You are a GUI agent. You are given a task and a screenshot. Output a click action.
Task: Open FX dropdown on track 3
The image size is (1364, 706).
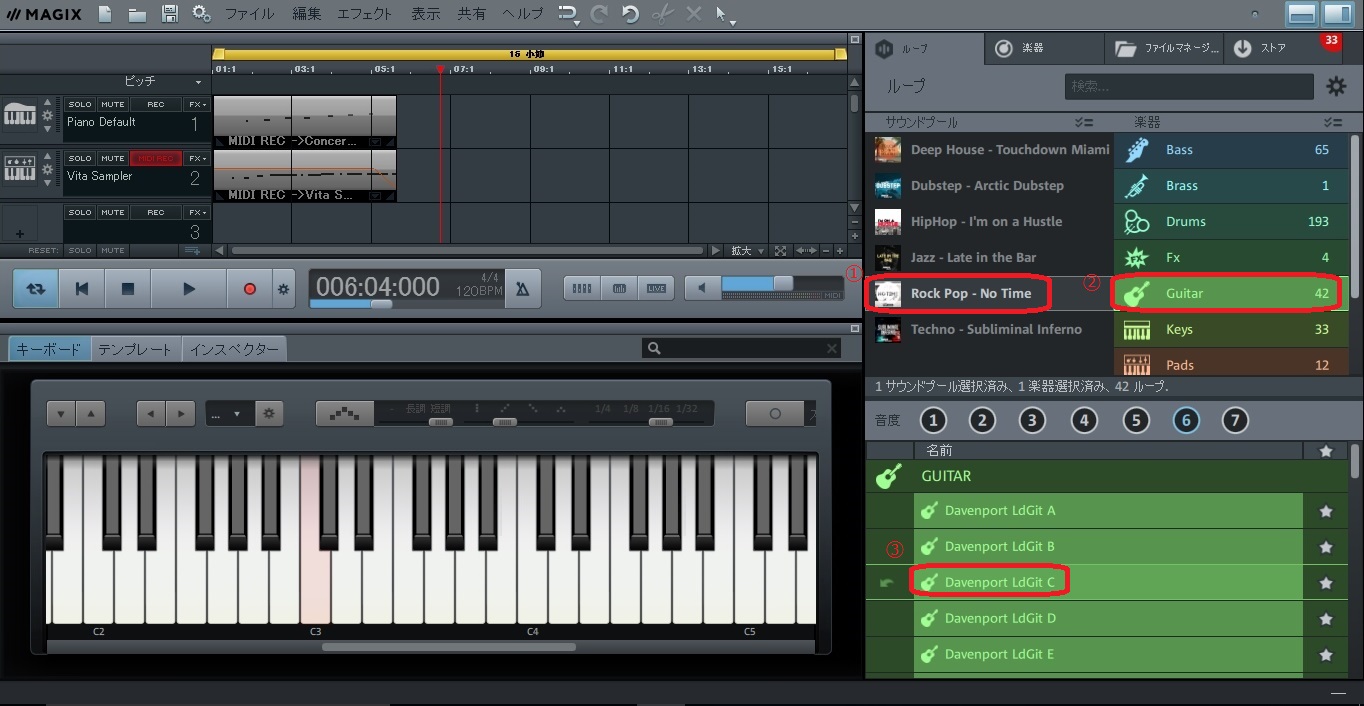(196, 212)
